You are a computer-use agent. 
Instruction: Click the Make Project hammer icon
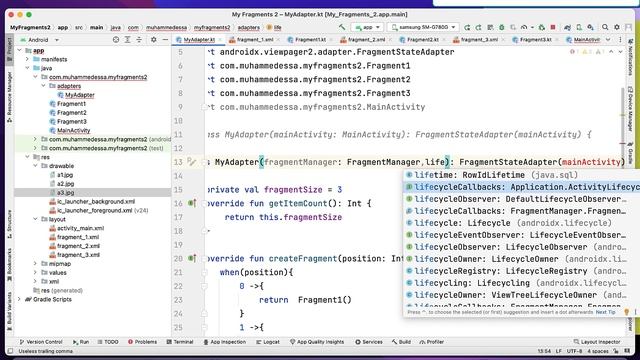click(342, 27)
